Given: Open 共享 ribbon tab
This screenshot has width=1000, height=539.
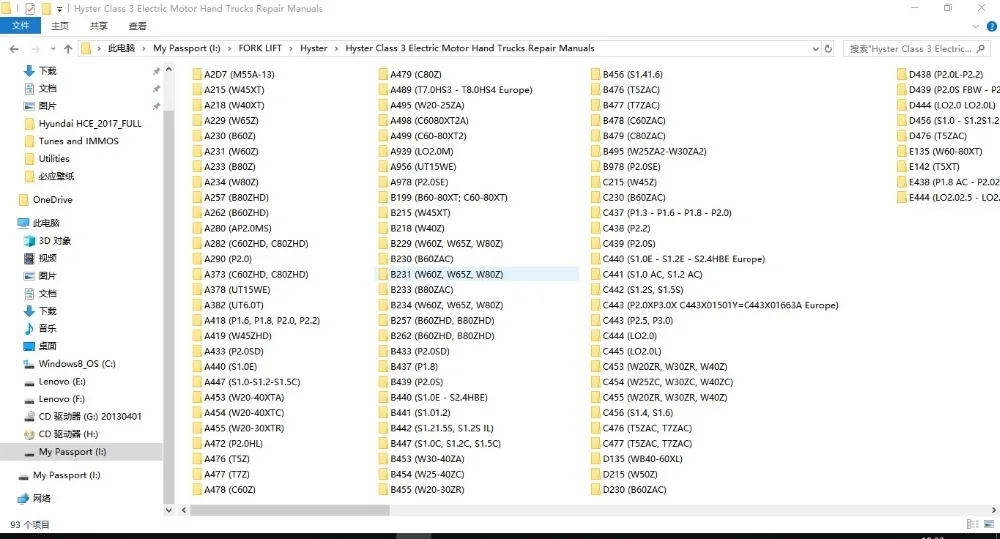Looking at the screenshot, I should click(99, 26).
